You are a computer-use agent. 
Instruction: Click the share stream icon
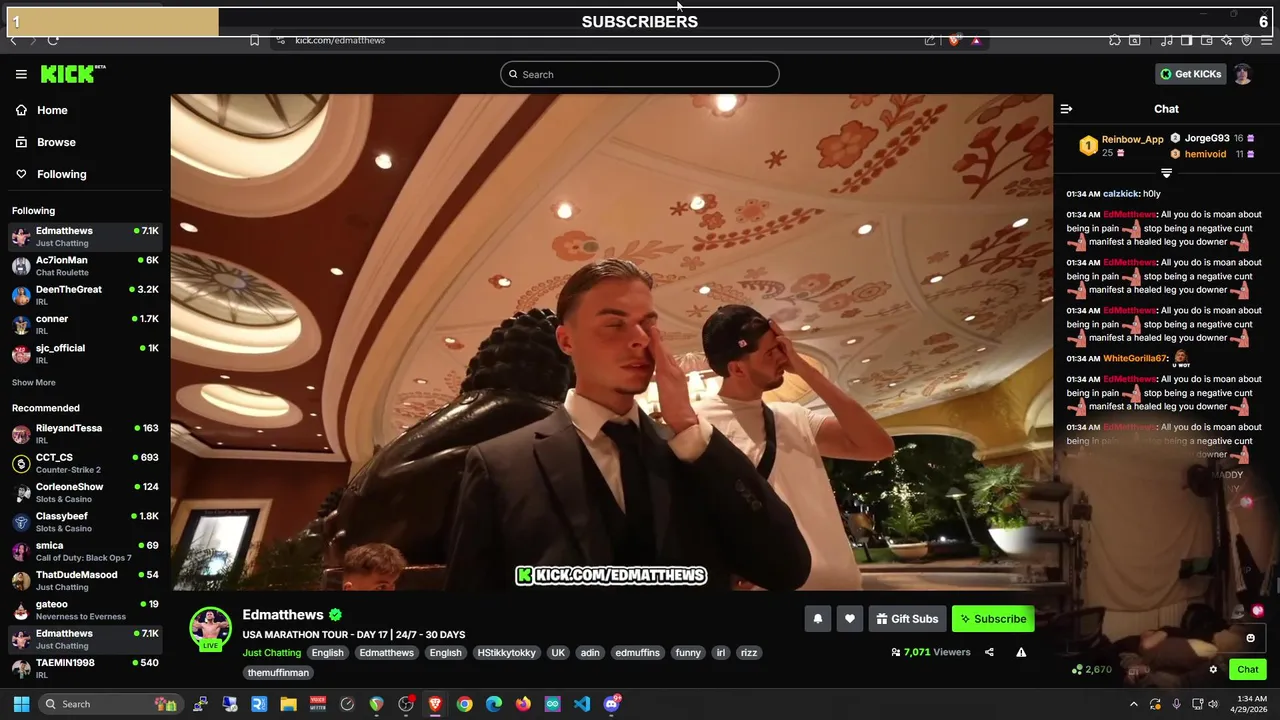coord(989,652)
